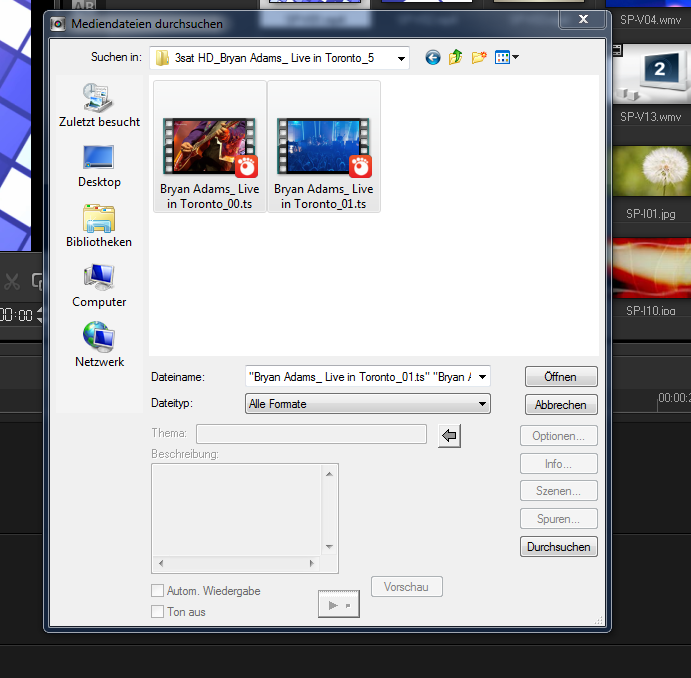Click the Abbrechen button

(x=561, y=404)
